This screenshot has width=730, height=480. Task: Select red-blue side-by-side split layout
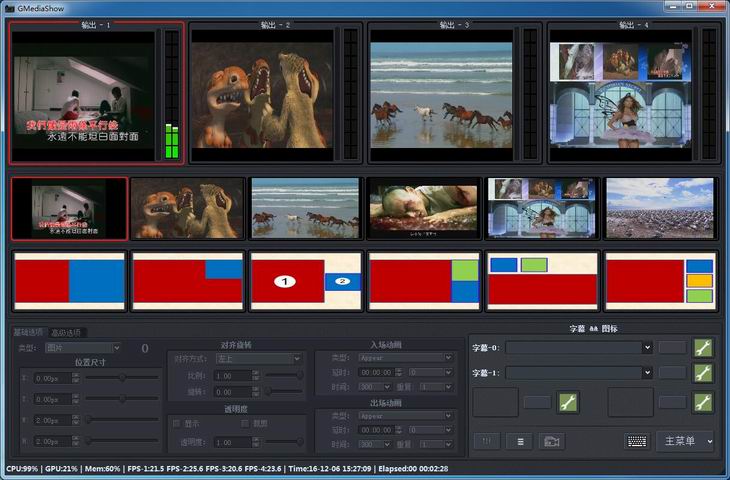pyautogui.click(x=70, y=281)
